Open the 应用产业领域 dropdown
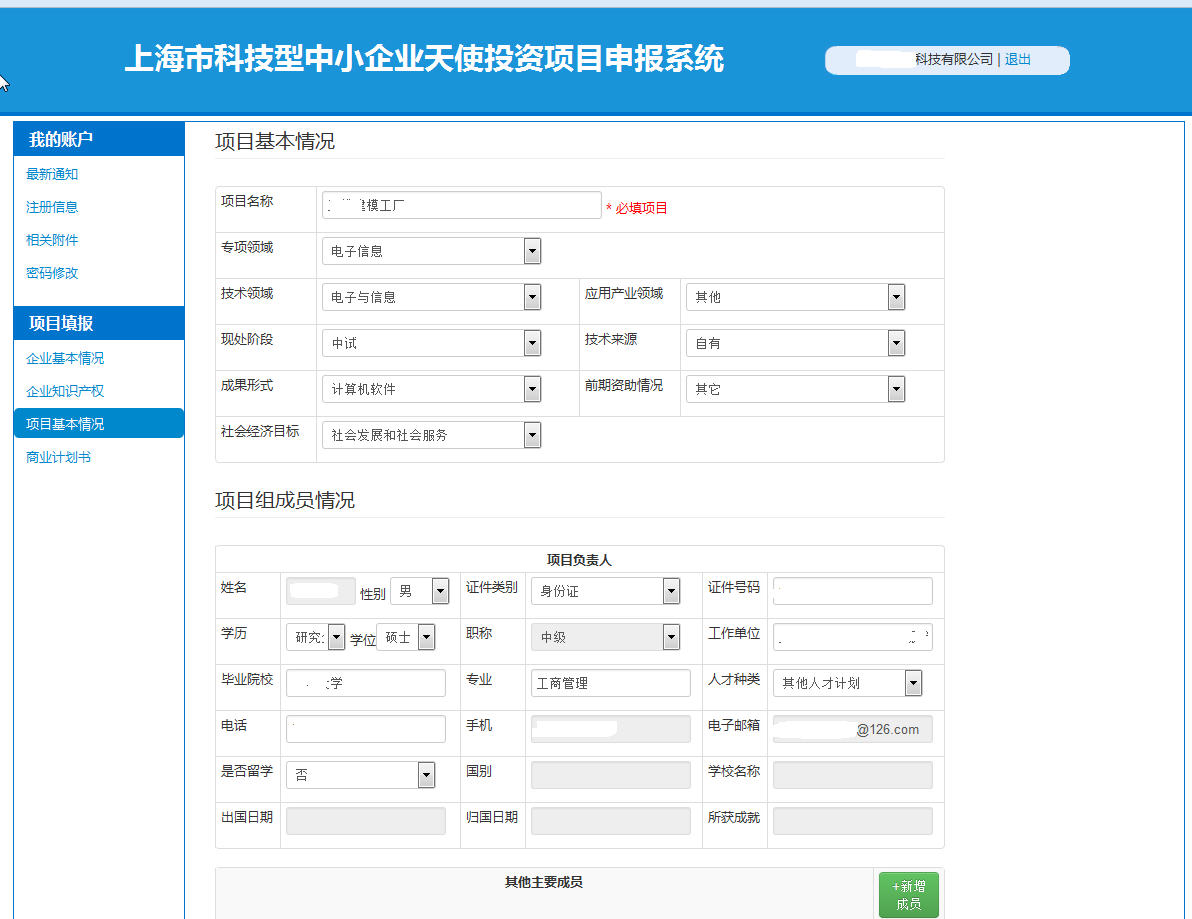Image resolution: width=1192 pixels, height=919 pixels. 795,297
